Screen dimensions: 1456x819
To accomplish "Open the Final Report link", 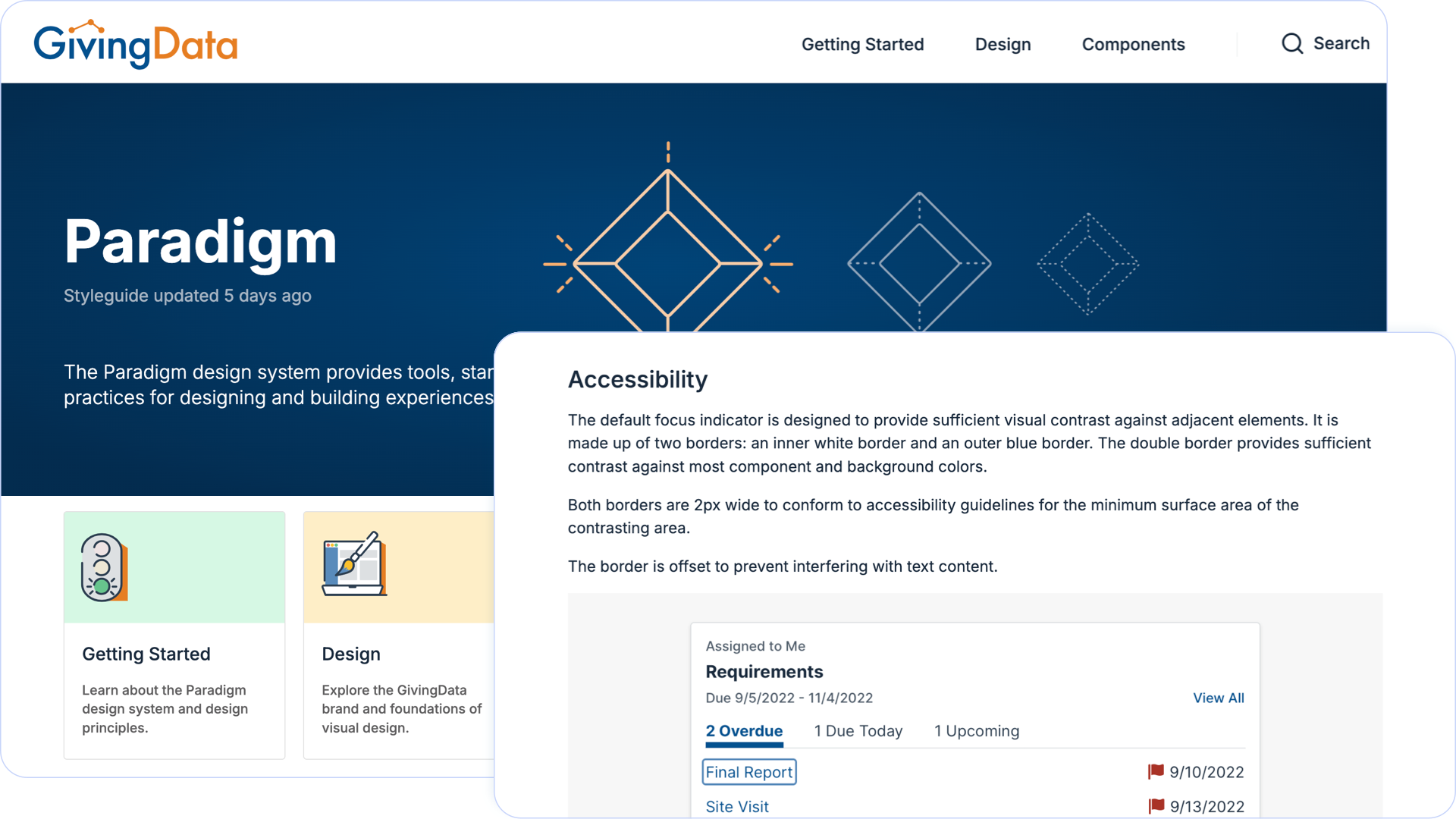I will (x=749, y=772).
